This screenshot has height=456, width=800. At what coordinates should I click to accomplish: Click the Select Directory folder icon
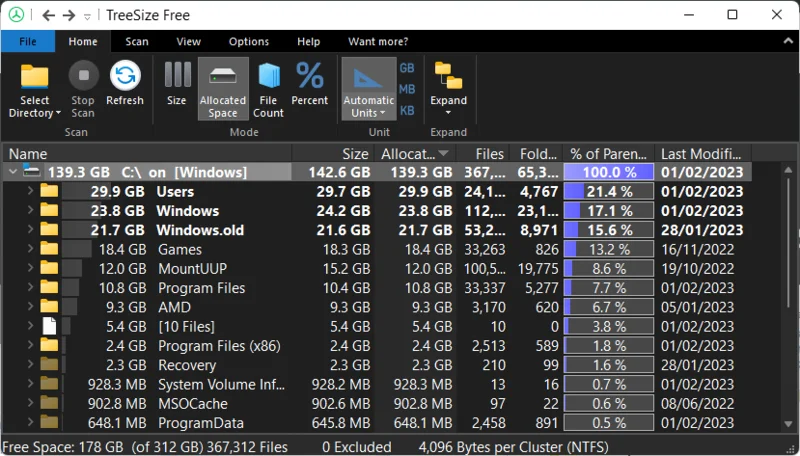[35, 78]
